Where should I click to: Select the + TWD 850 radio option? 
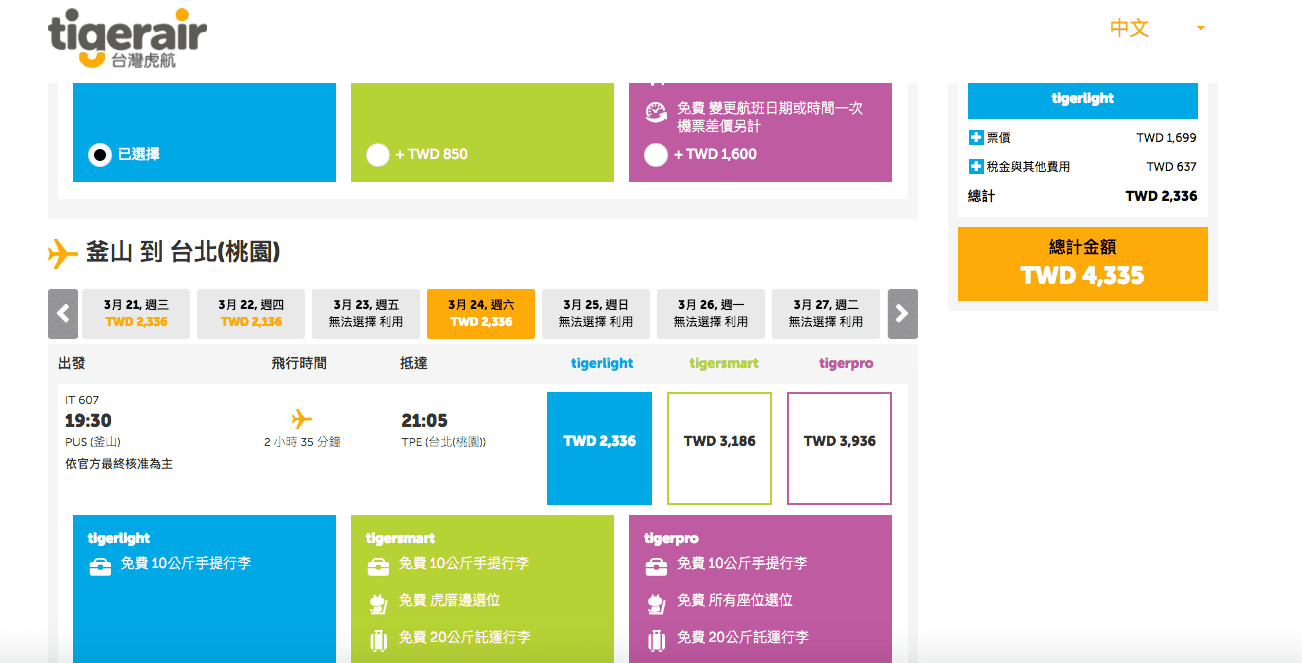point(378,155)
